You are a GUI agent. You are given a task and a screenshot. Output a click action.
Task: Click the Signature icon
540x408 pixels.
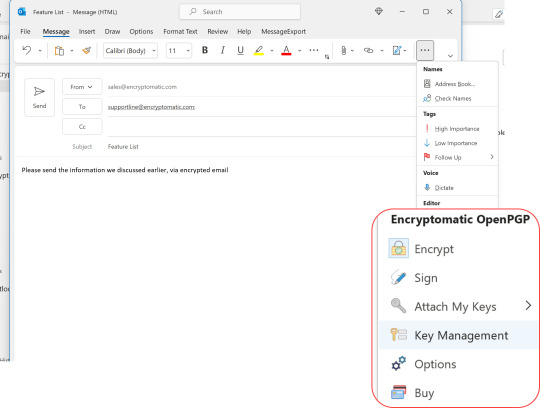tap(397, 51)
